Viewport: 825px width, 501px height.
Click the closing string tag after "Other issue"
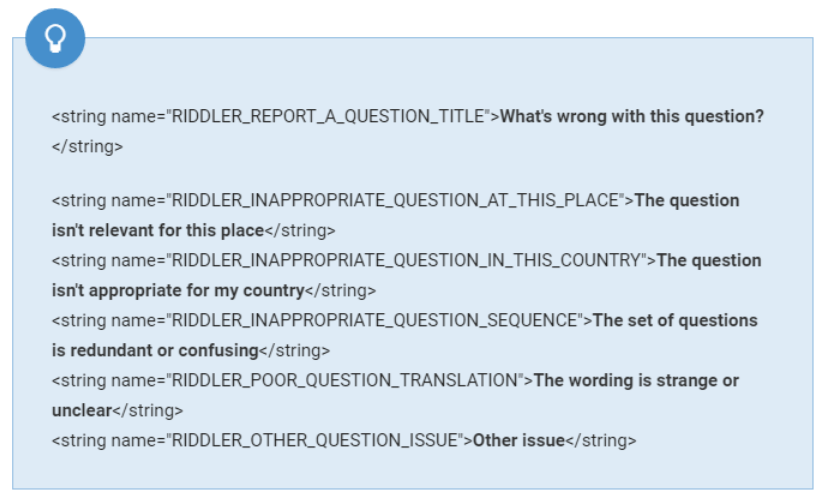pyautogui.click(x=601, y=440)
